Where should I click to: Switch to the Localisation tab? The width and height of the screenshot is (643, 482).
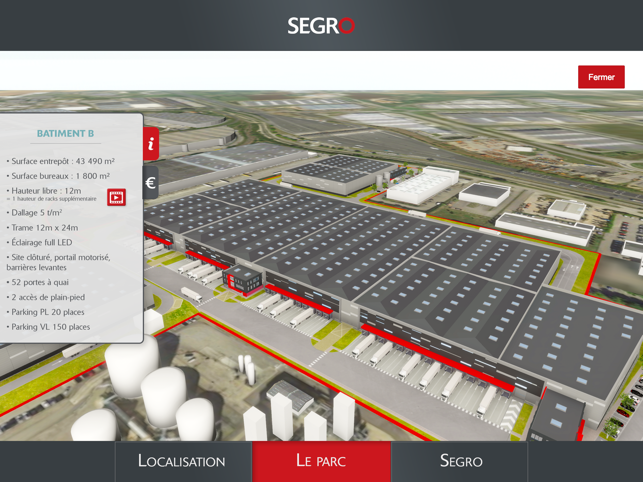pos(182,461)
